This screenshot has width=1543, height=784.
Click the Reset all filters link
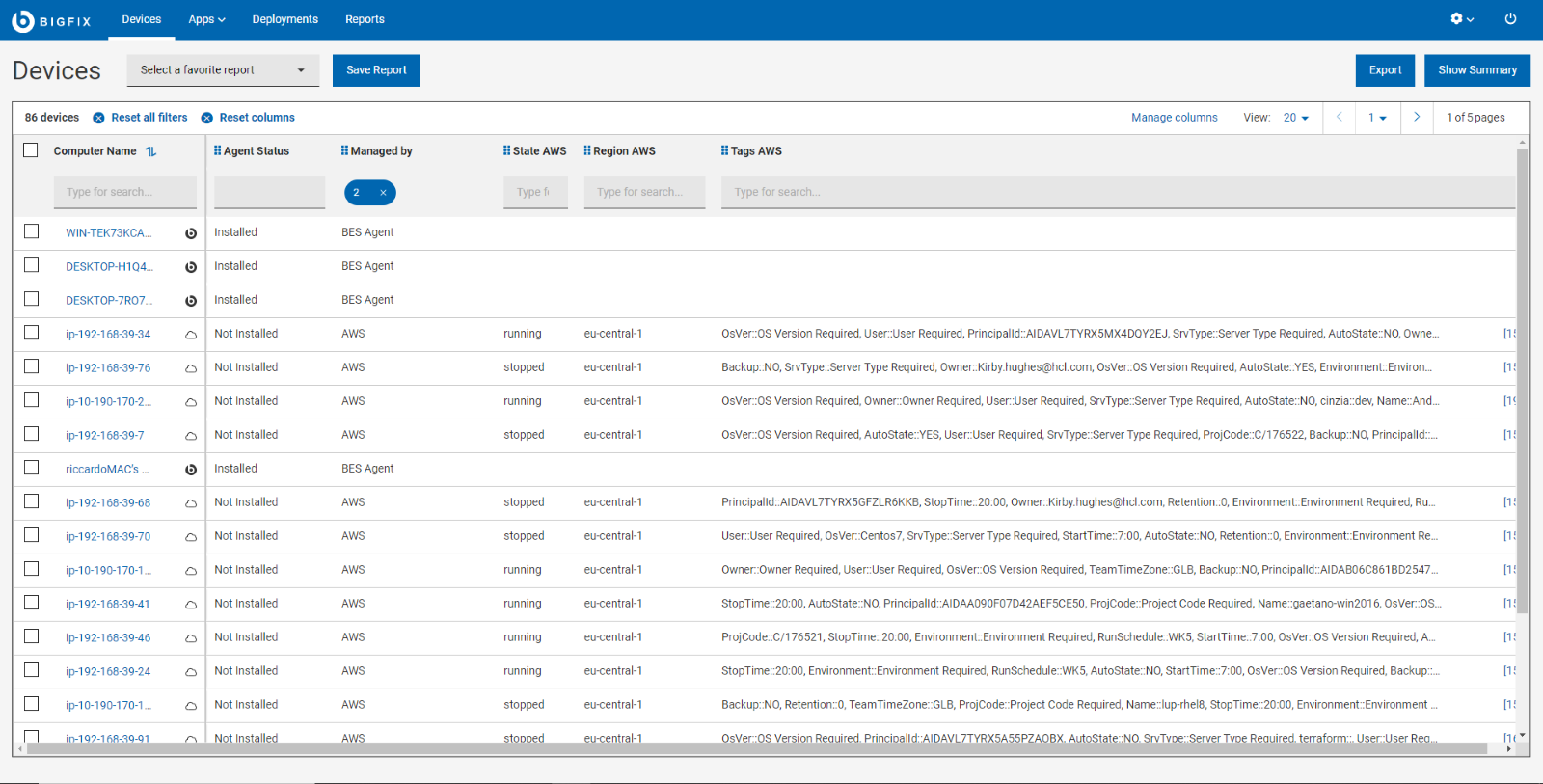tap(149, 118)
